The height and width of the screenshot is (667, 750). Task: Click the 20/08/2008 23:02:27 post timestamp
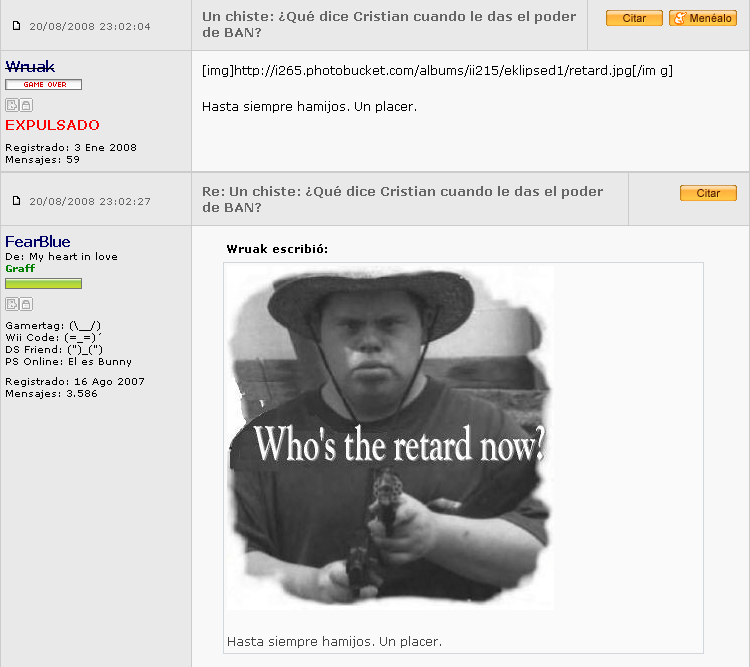pyautogui.click(x=90, y=201)
